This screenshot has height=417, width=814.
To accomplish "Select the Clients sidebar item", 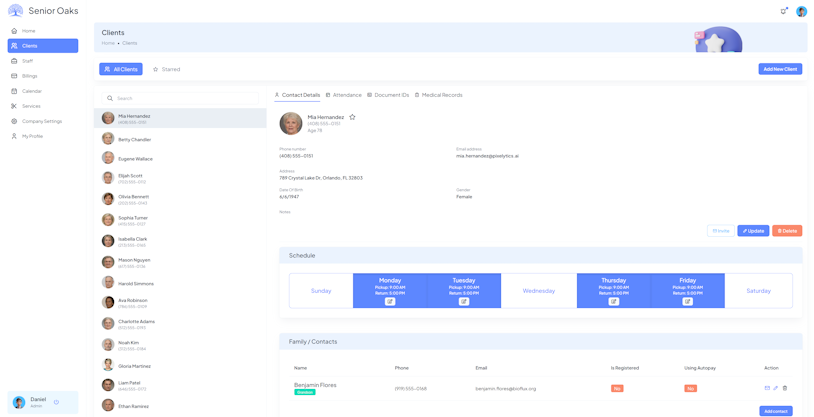I will (x=43, y=46).
